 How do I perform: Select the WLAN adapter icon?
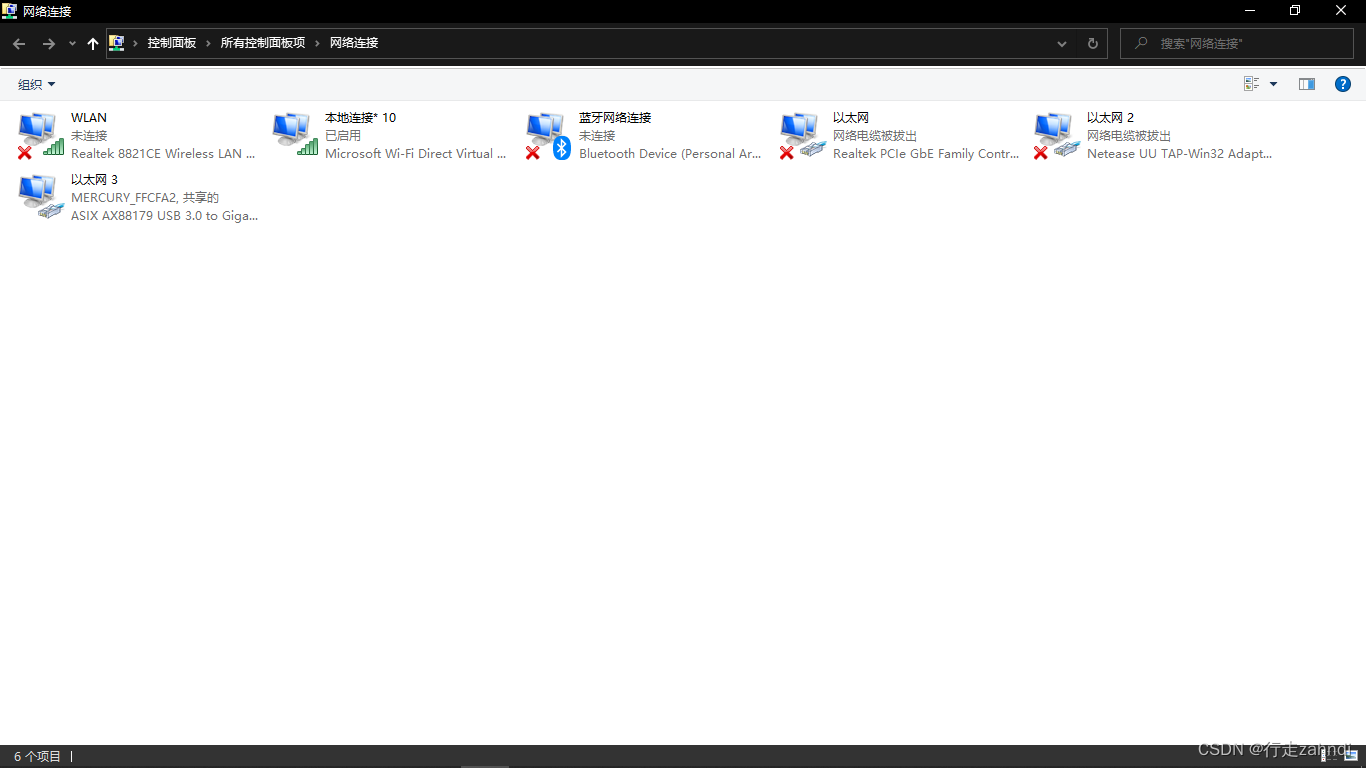coord(41,135)
